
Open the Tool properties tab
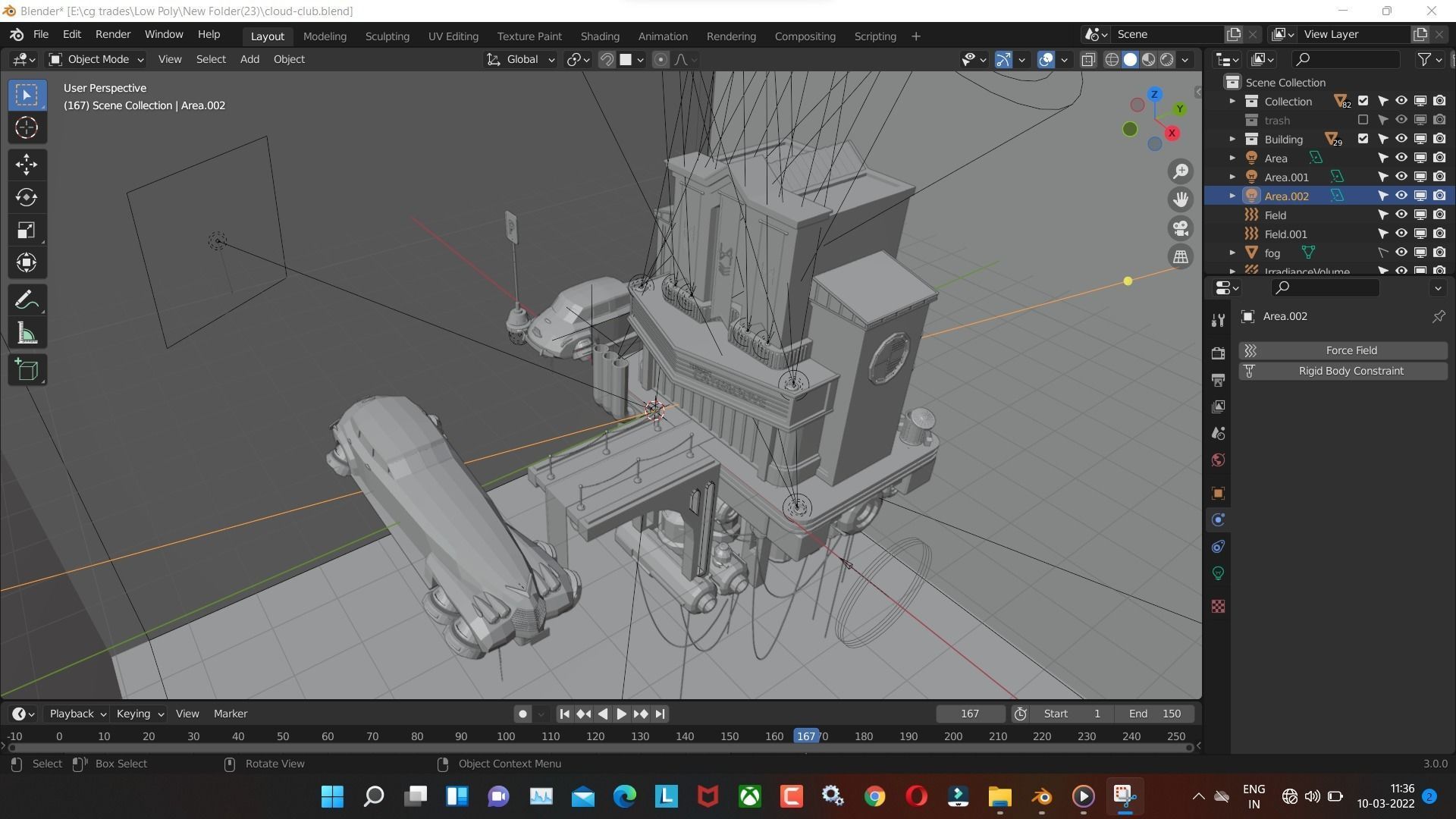coord(1218,320)
